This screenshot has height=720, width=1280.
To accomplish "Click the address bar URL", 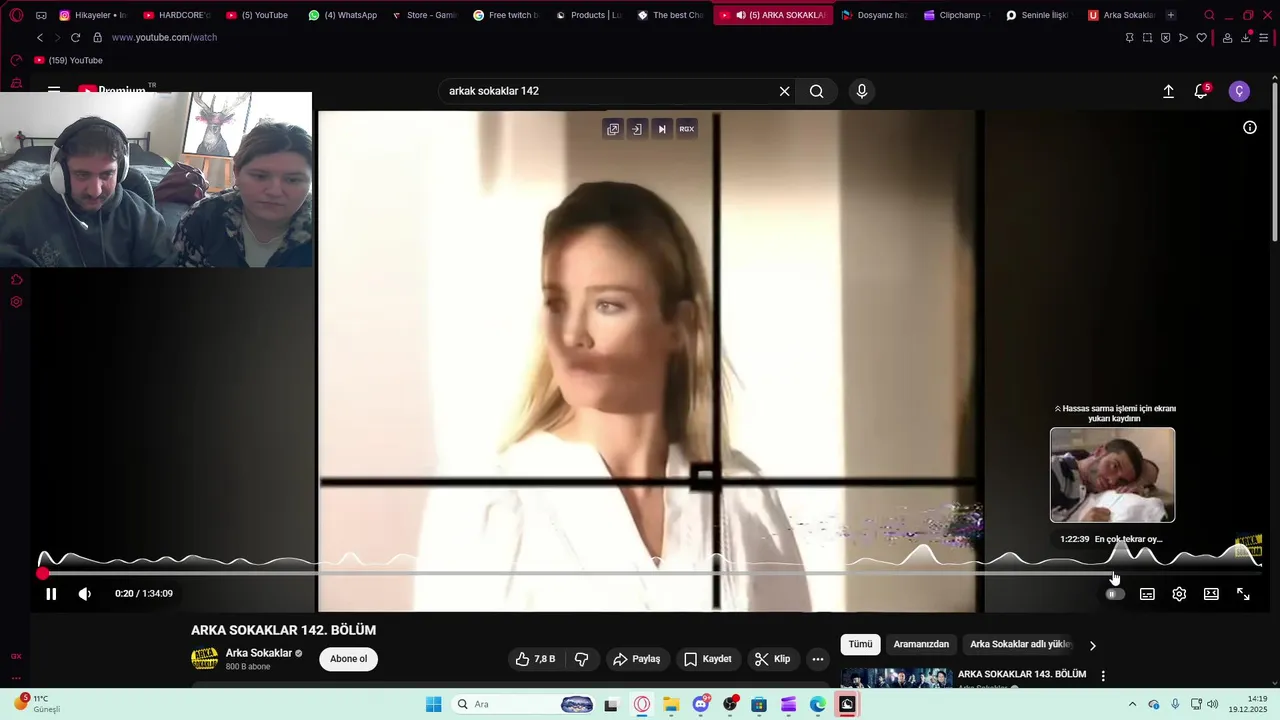I will tap(164, 37).
